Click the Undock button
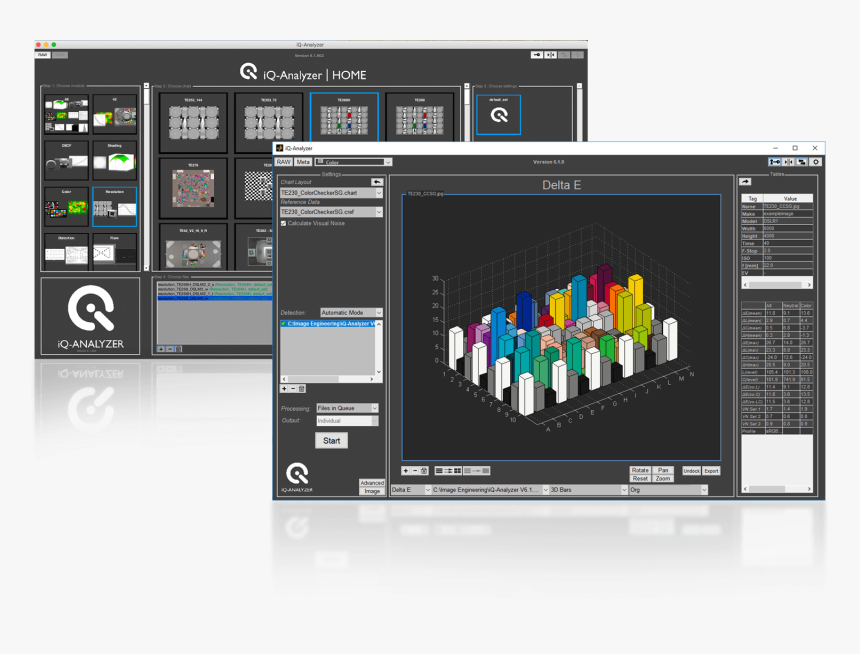The width and height of the screenshot is (860, 654). [692, 471]
